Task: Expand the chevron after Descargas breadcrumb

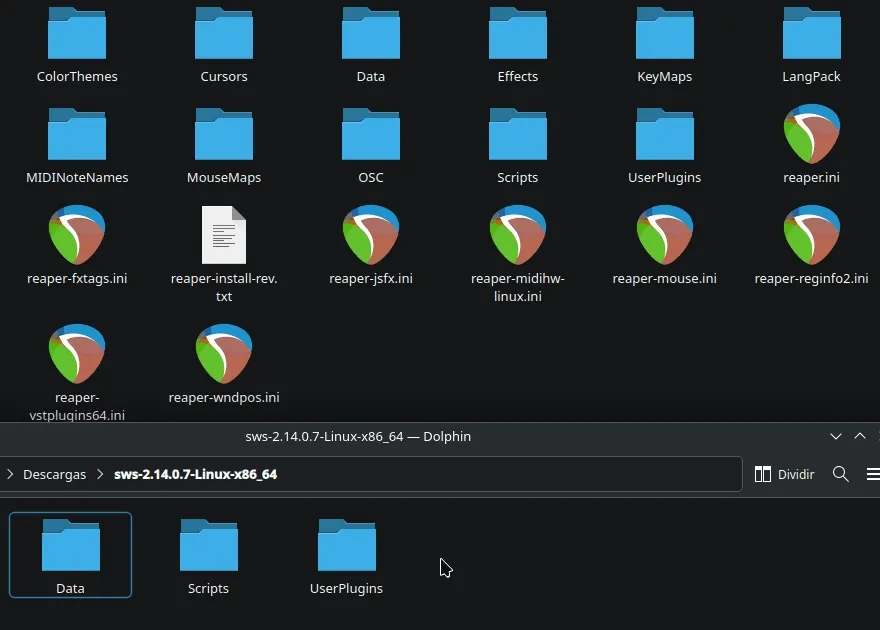Action: point(100,474)
